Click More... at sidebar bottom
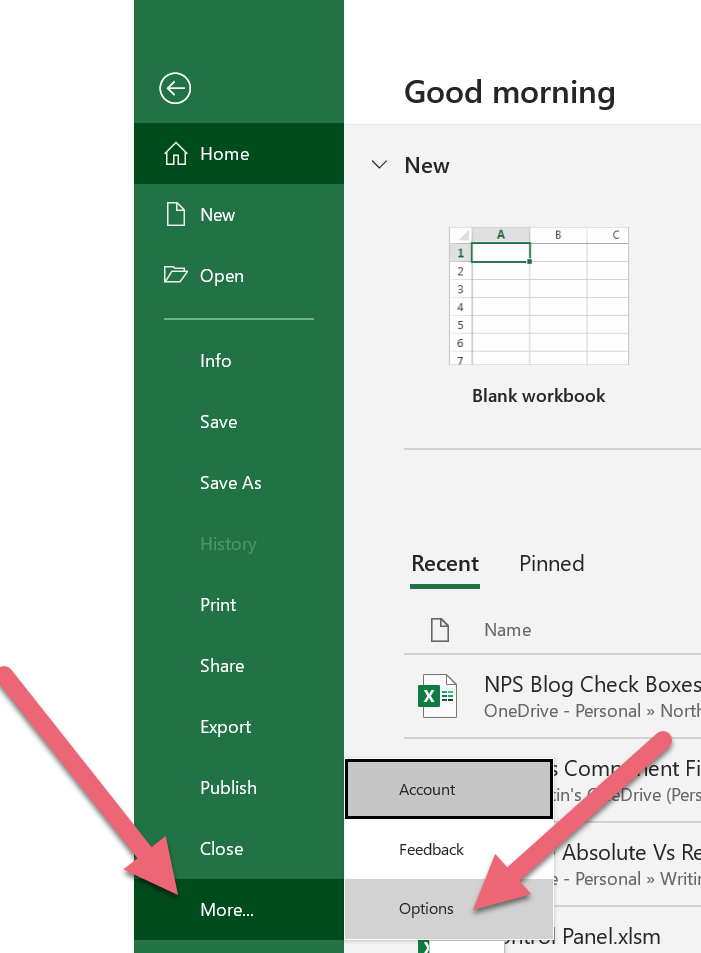This screenshot has width=701, height=953. click(x=239, y=910)
